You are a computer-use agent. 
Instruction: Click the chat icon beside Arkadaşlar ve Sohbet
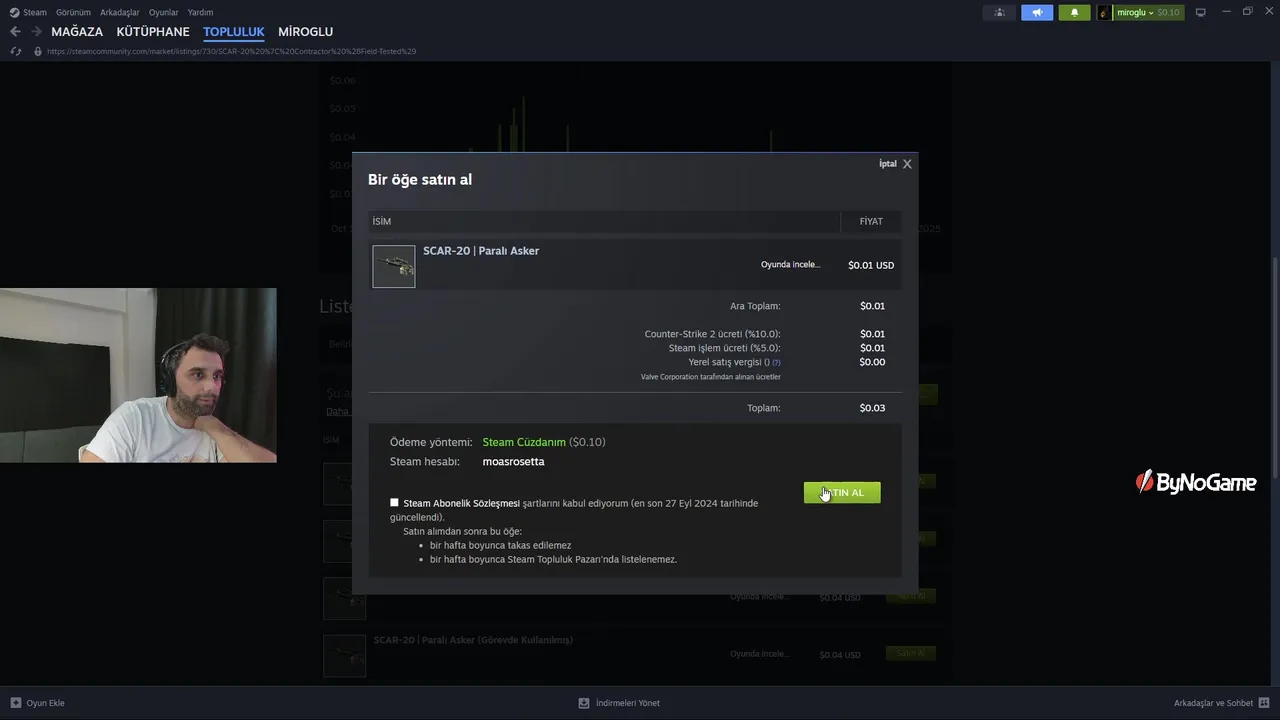click(1265, 703)
